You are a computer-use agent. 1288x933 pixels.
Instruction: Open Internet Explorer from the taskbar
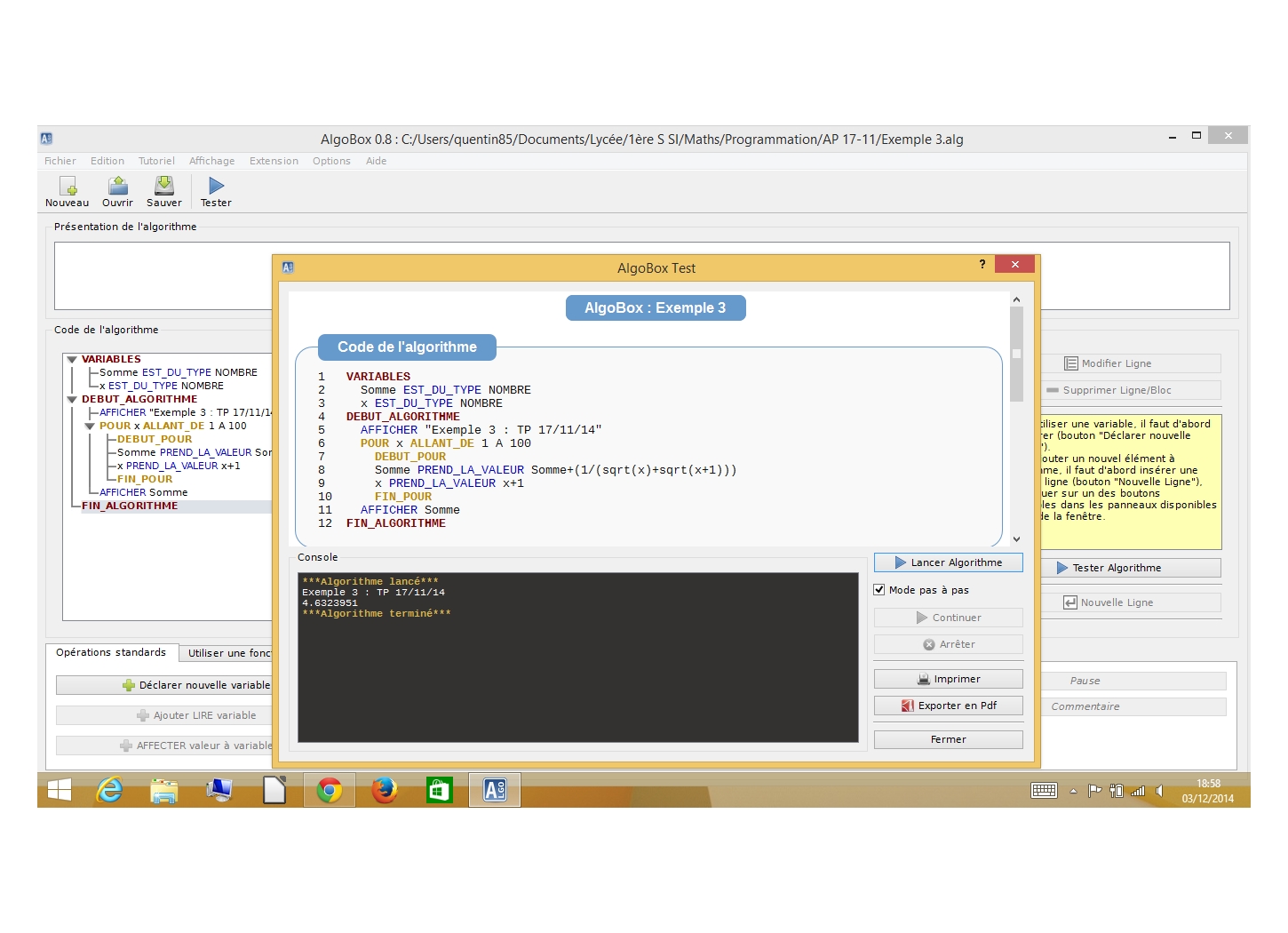[x=109, y=790]
